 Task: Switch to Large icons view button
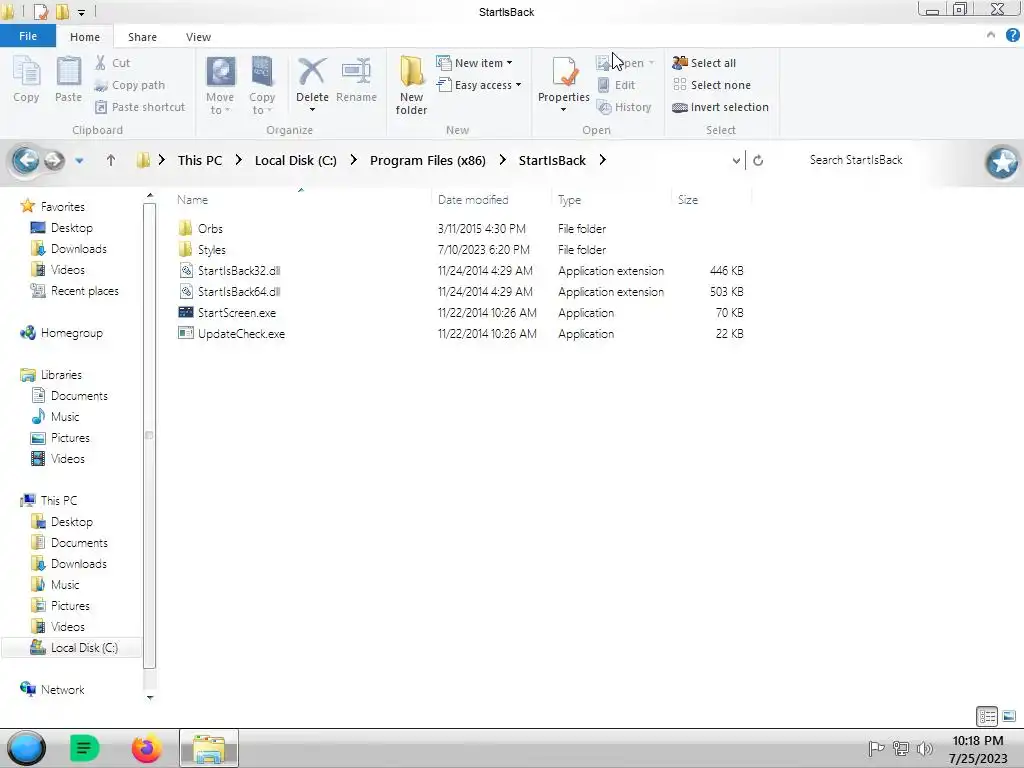click(x=1009, y=716)
